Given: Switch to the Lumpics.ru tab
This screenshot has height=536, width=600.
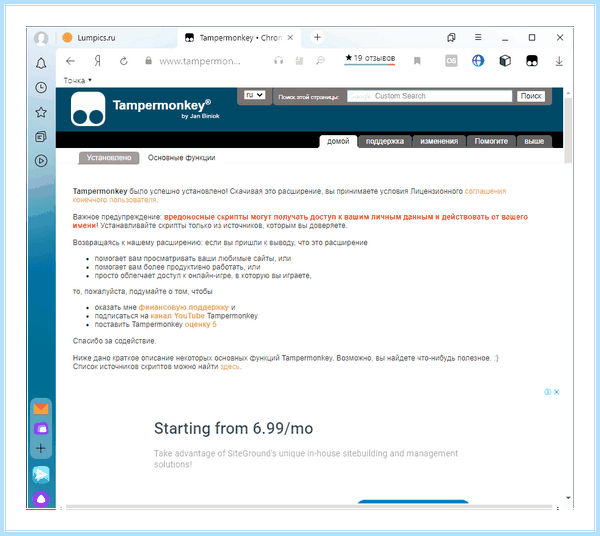Looking at the screenshot, I should tap(117, 38).
